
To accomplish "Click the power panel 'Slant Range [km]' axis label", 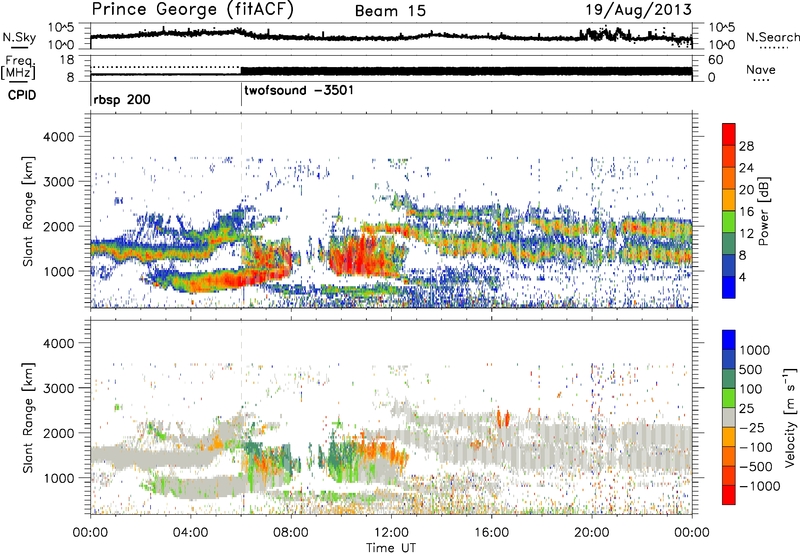I will click(x=28, y=211).
